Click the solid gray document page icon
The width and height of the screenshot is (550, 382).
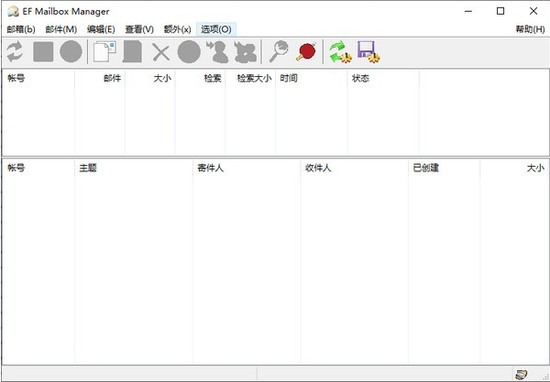(x=132, y=52)
